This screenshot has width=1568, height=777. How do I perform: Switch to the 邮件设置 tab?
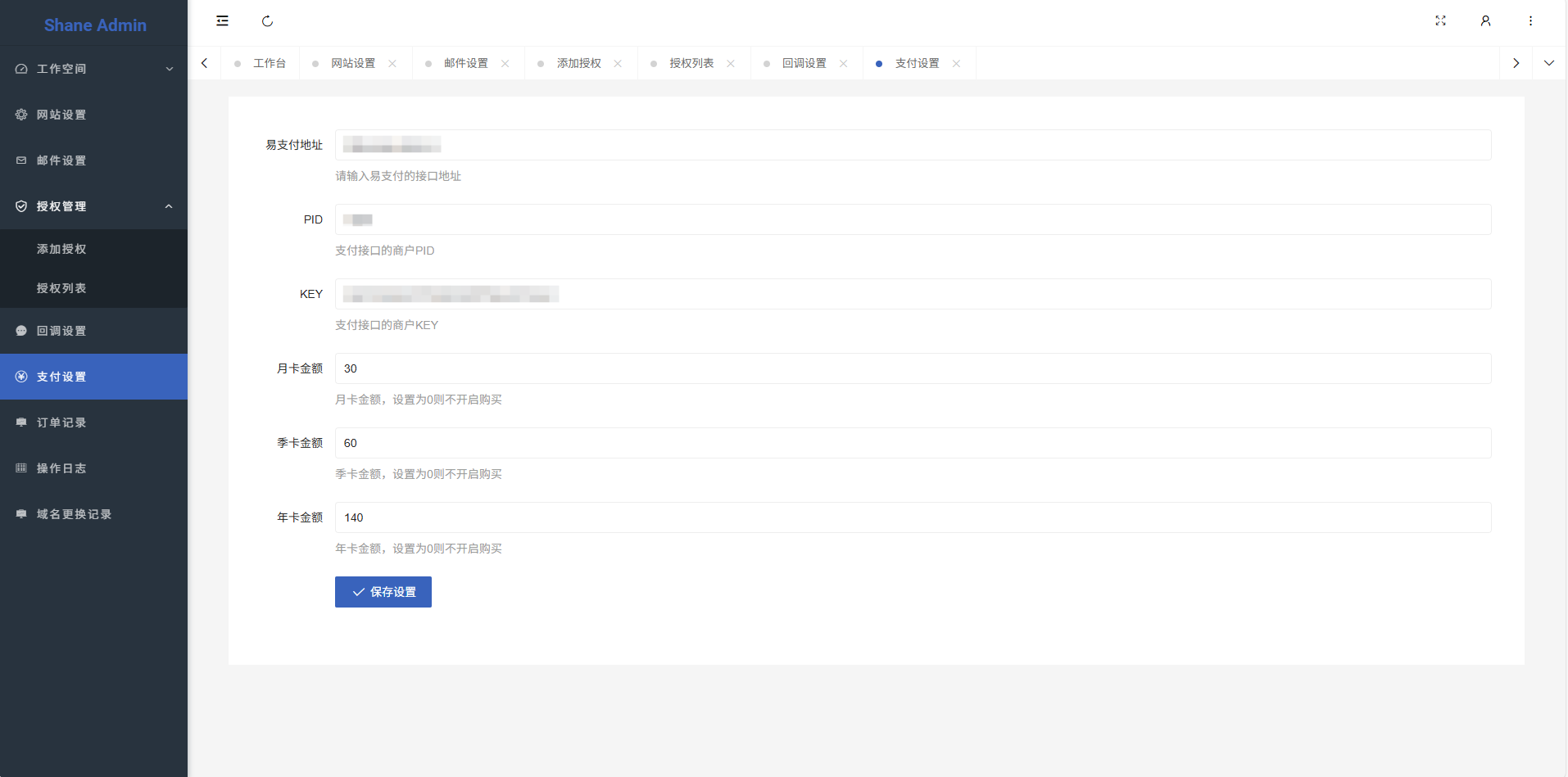pos(465,64)
